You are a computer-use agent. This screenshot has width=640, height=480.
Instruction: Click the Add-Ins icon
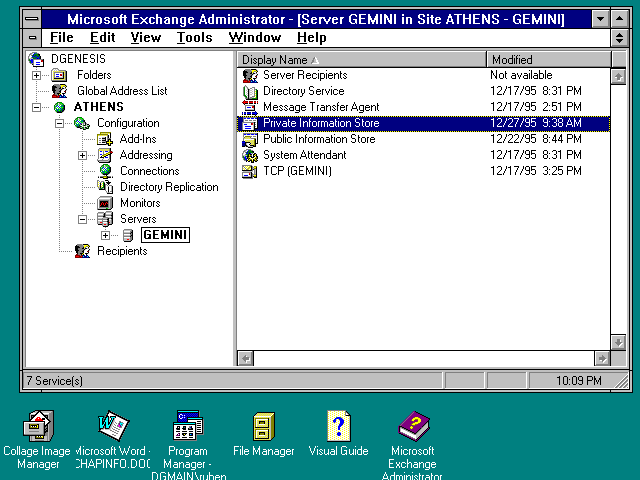tap(105, 139)
